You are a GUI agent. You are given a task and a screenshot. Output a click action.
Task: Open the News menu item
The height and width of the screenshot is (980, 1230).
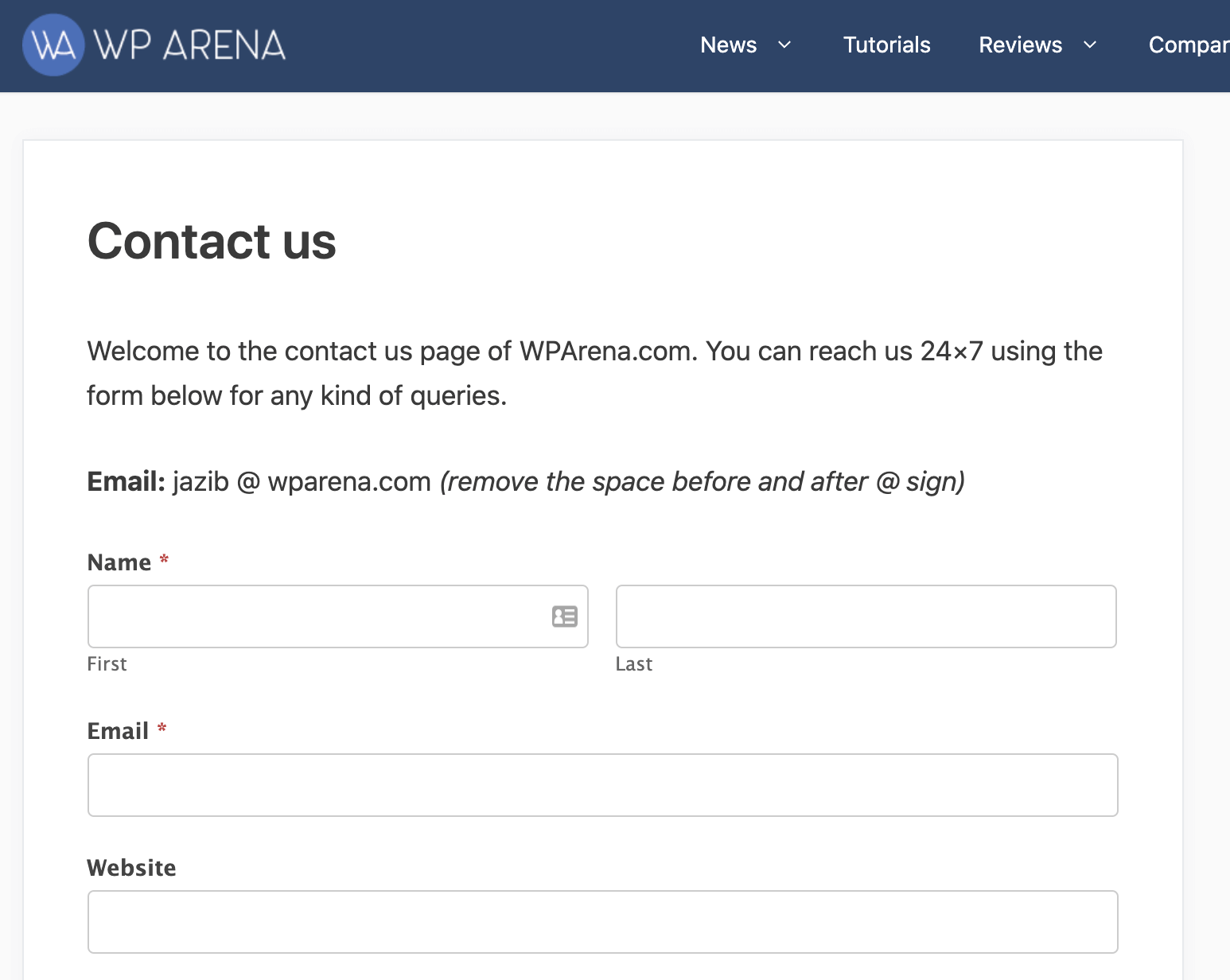[728, 45]
